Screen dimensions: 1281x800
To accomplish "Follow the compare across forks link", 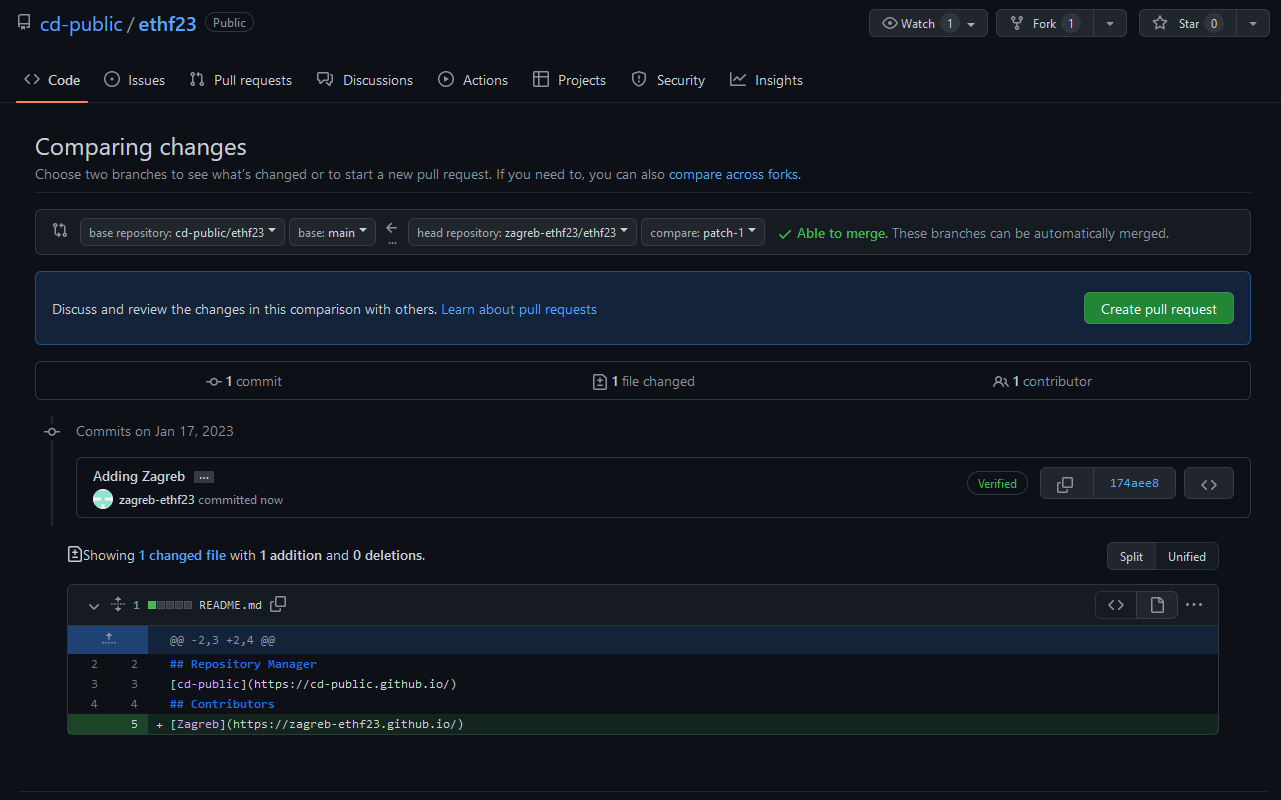I will [x=733, y=174].
